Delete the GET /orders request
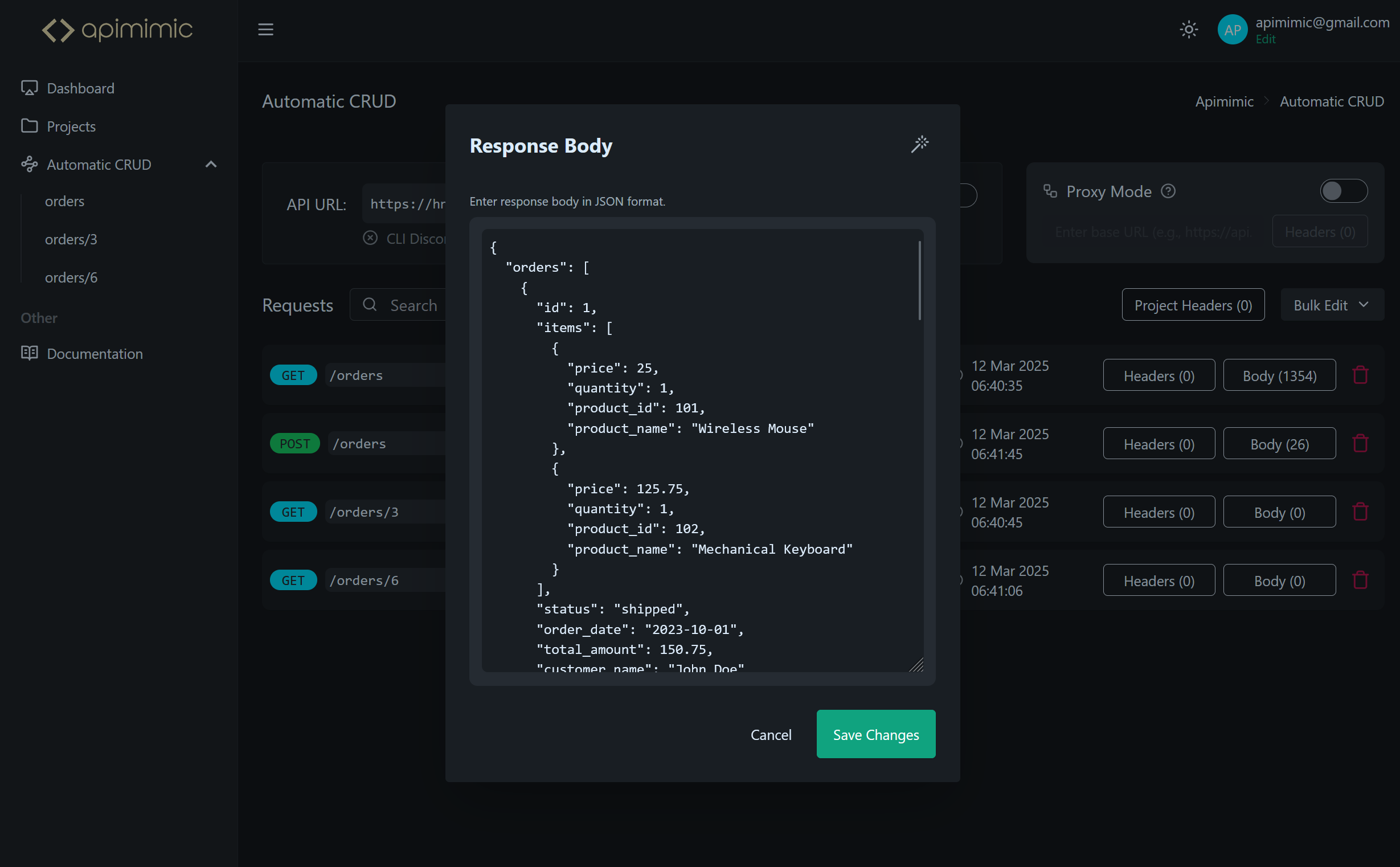Image resolution: width=1400 pixels, height=867 pixels. [1360, 375]
